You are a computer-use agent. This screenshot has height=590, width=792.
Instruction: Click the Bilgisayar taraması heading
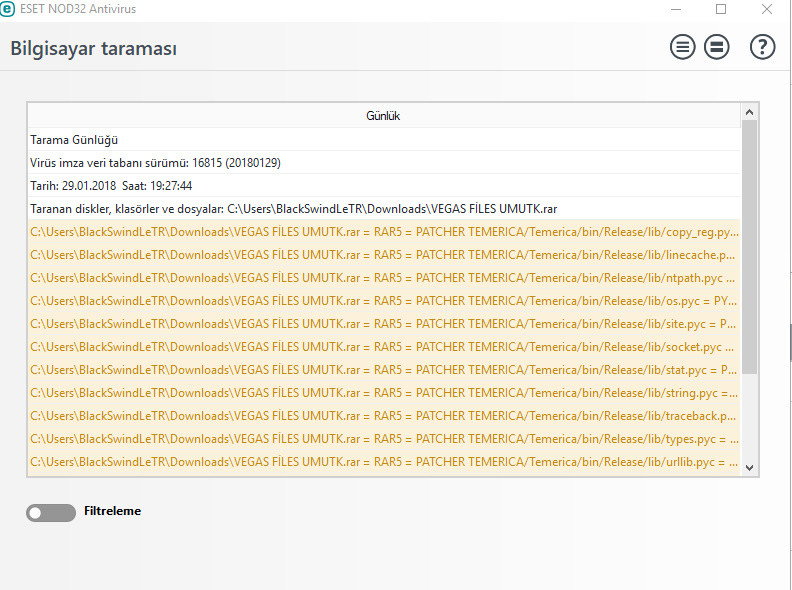[x=93, y=48]
